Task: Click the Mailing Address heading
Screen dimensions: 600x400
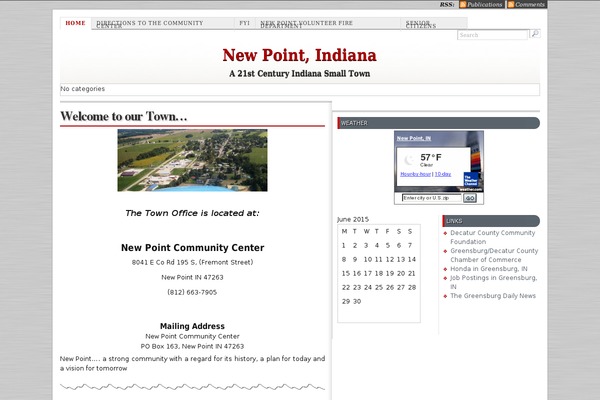Action: 192,326
